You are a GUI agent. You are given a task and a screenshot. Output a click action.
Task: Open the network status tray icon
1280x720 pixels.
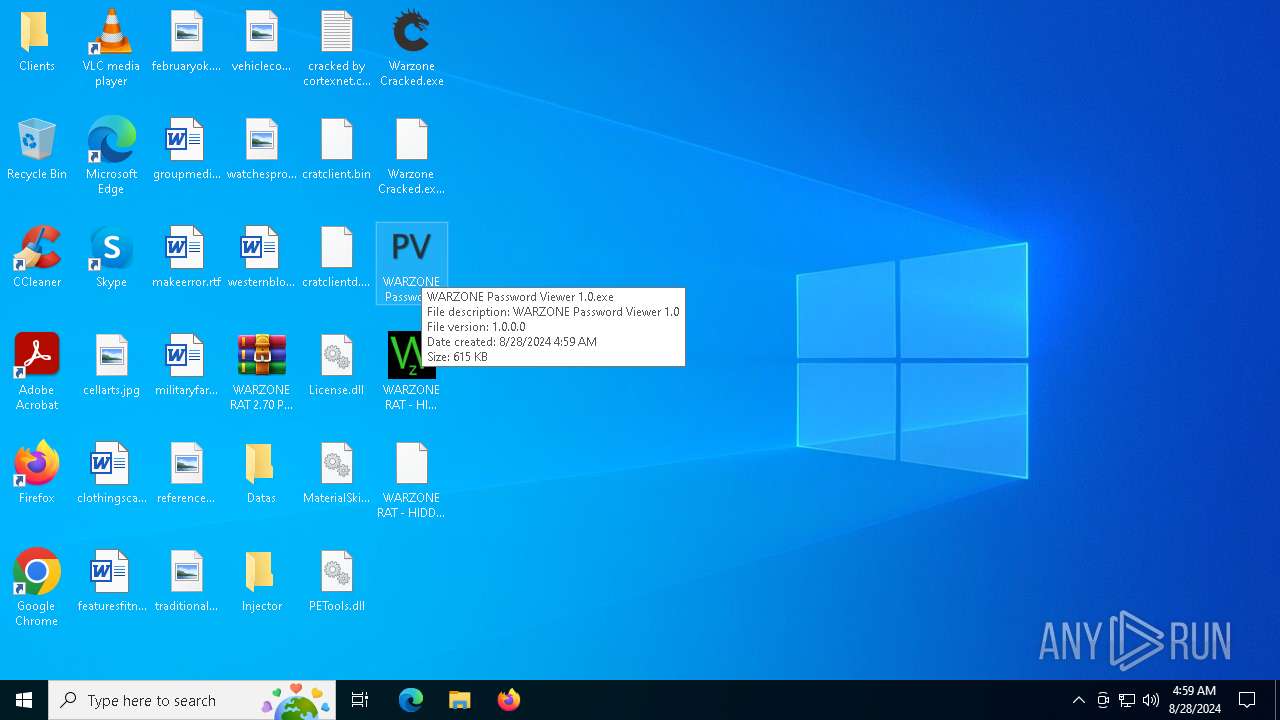[1127, 700]
